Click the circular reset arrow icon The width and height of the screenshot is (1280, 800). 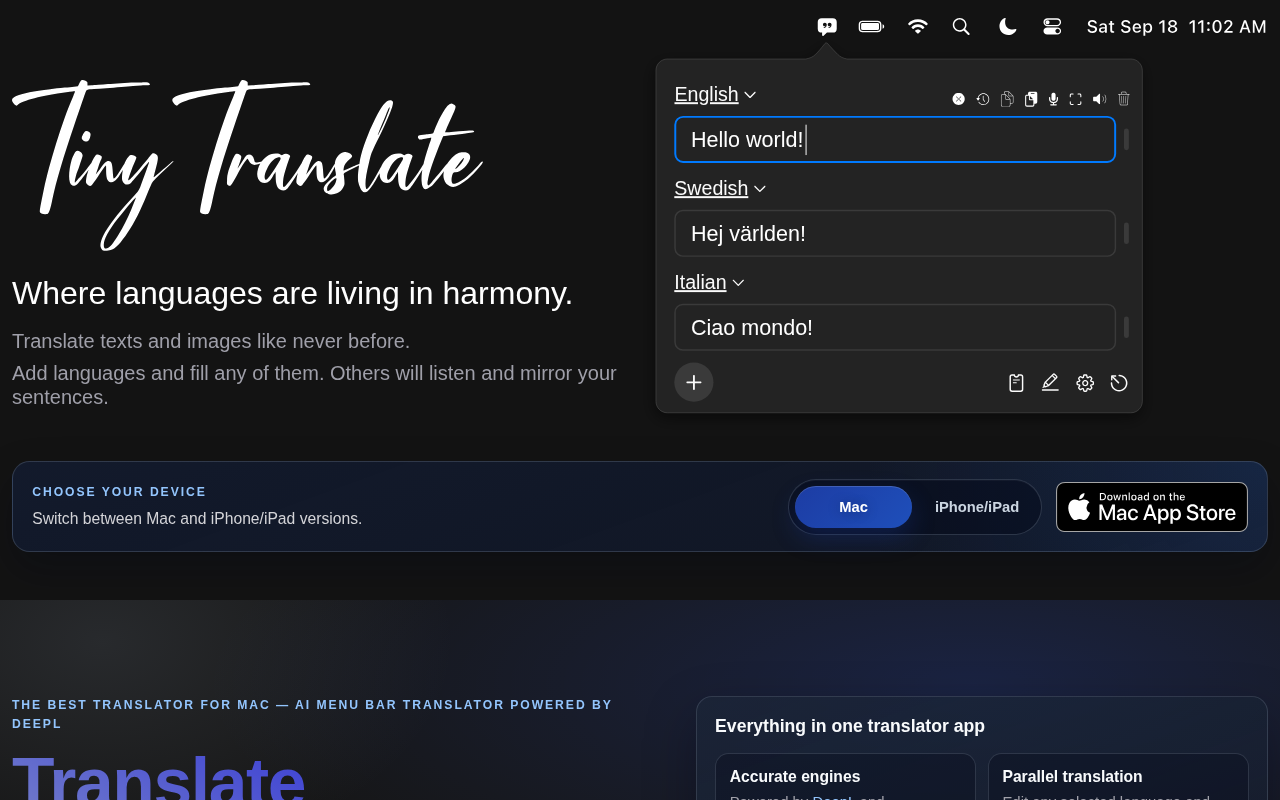(x=1119, y=383)
